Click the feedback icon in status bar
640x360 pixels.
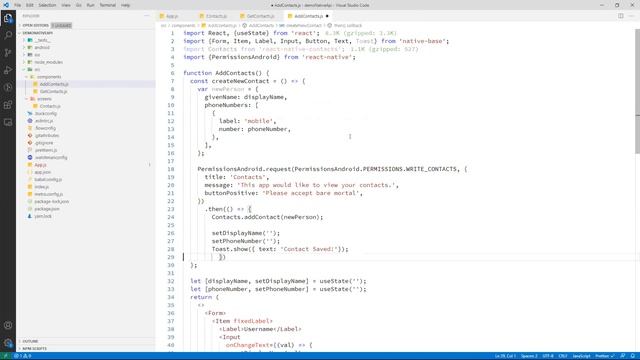click(x=623, y=356)
